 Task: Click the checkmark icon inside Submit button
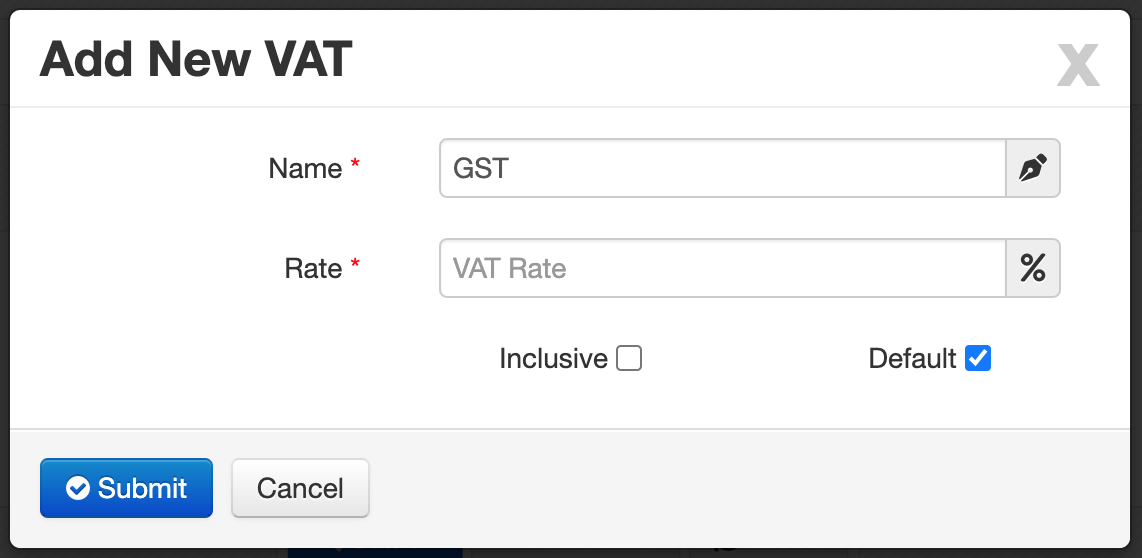click(78, 488)
